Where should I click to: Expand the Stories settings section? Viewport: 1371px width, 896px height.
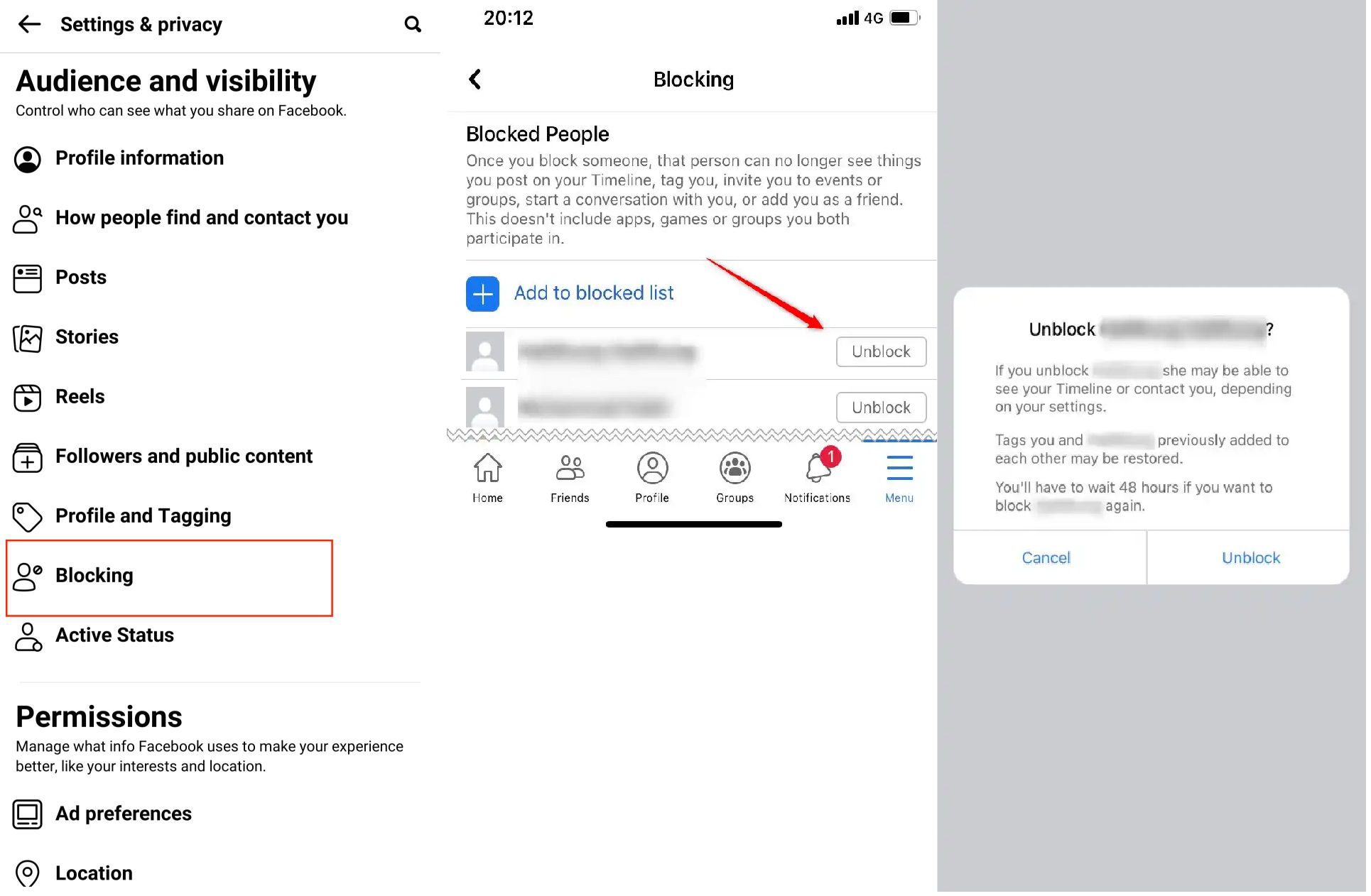pyautogui.click(x=87, y=336)
